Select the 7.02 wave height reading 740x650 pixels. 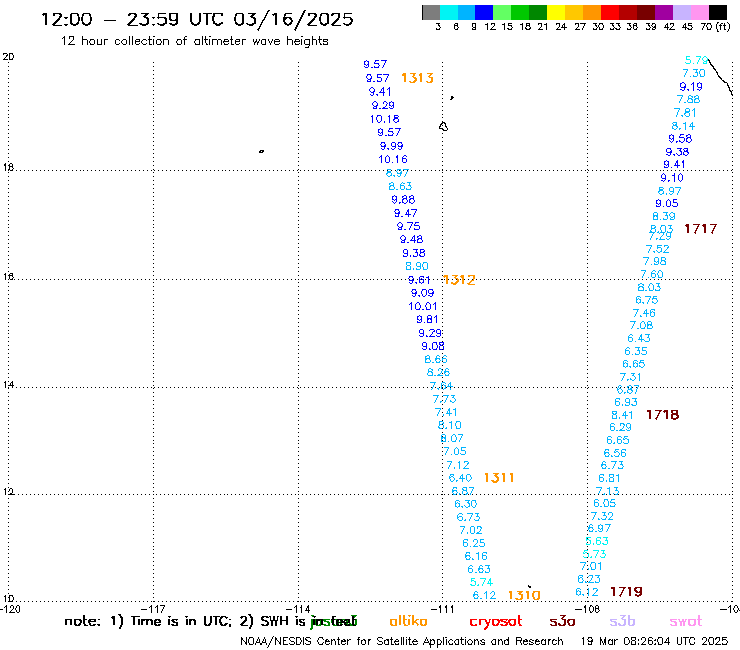point(471,530)
